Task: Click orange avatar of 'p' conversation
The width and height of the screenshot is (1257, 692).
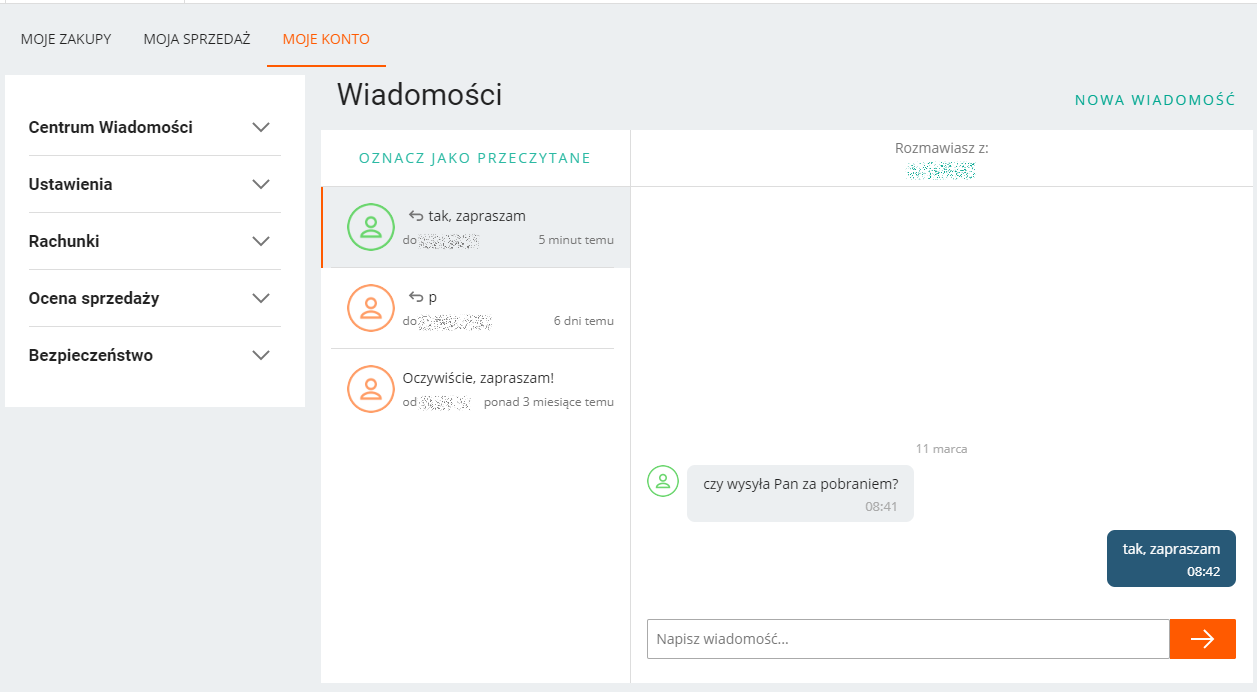Action: (x=371, y=307)
